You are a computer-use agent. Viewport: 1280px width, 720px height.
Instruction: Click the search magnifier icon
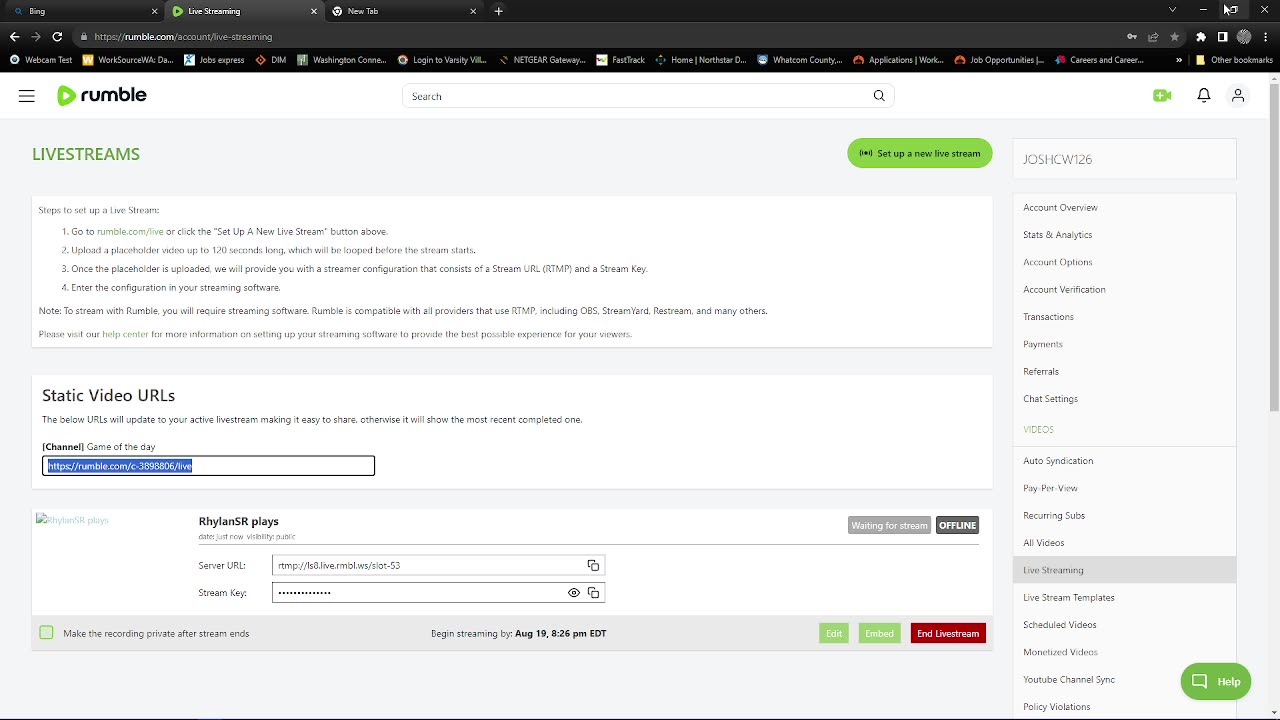tap(879, 96)
